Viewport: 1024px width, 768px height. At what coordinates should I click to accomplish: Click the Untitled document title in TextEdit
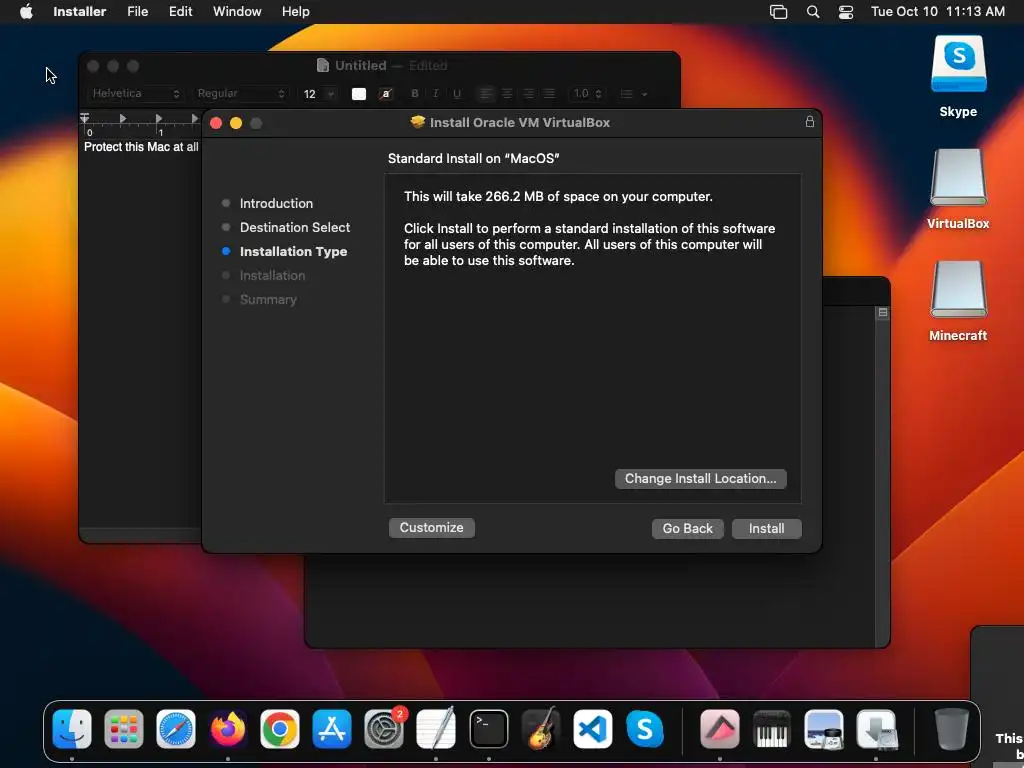click(x=360, y=65)
